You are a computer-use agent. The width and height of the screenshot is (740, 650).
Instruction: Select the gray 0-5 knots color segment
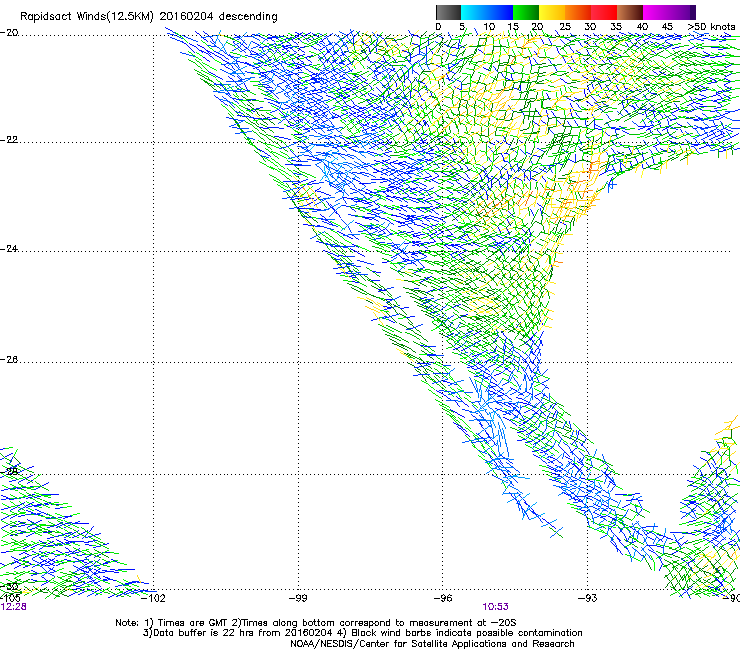coord(448,12)
